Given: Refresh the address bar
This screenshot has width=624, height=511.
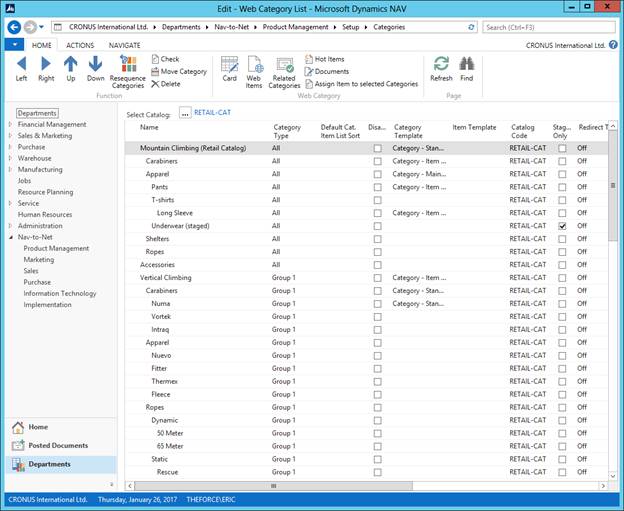Looking at the screenshot, I should coord(471,27).
